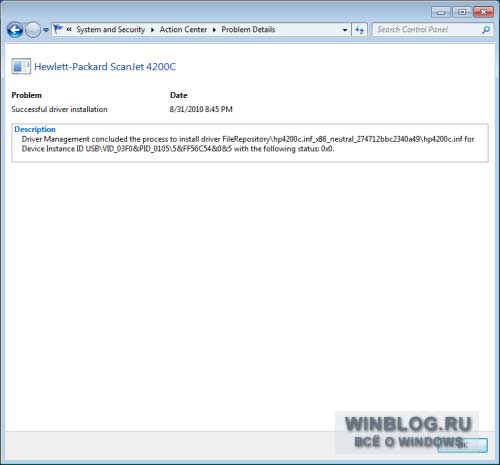This screenshot has height=465, width=500.
Task: Expand arrow after Action Center
Action: point(214,30)
